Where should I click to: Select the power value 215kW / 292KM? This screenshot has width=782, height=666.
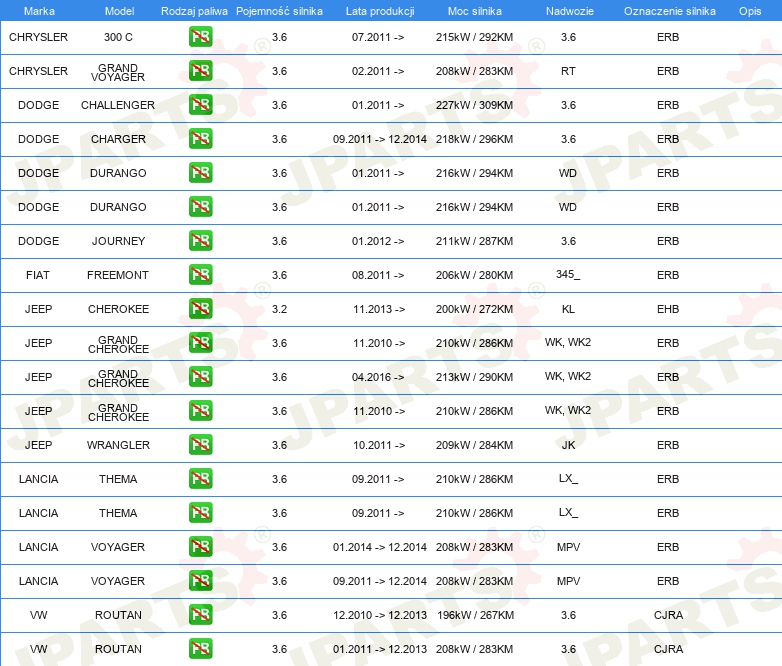tap(474, 37)
